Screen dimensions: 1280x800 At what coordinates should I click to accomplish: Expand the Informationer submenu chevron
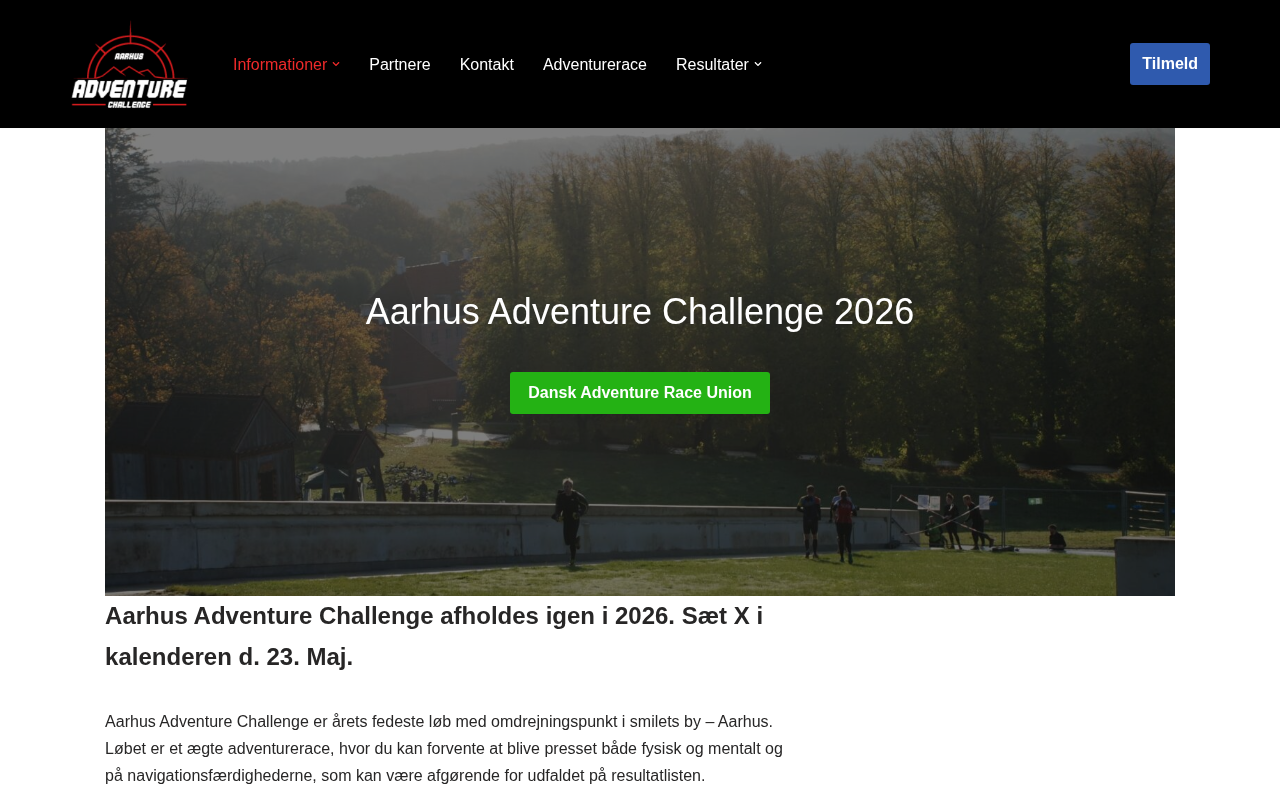(336, 64)
